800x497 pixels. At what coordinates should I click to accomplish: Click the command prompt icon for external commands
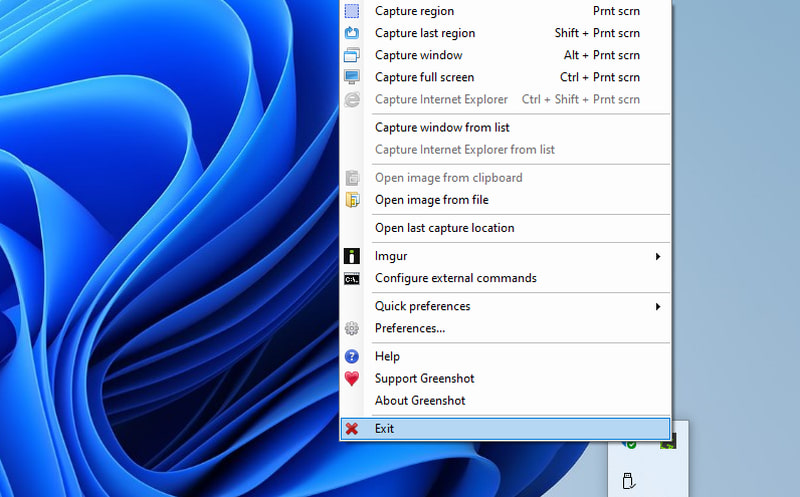coord(352,278)
